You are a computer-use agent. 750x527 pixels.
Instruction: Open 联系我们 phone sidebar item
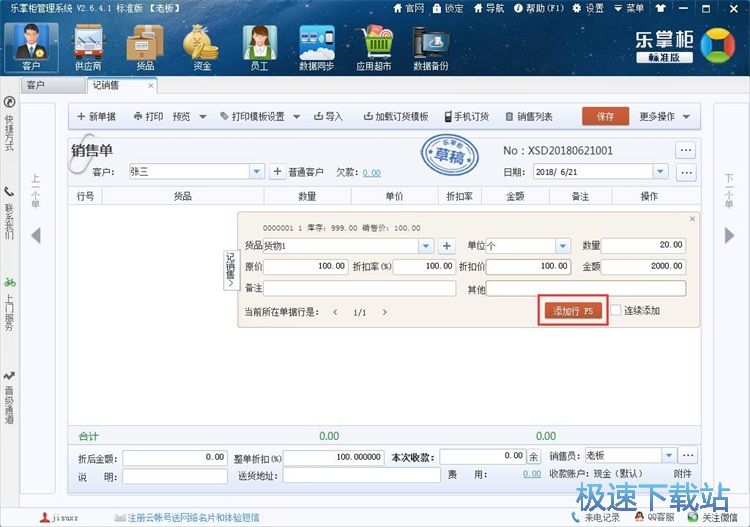(10, 212)
